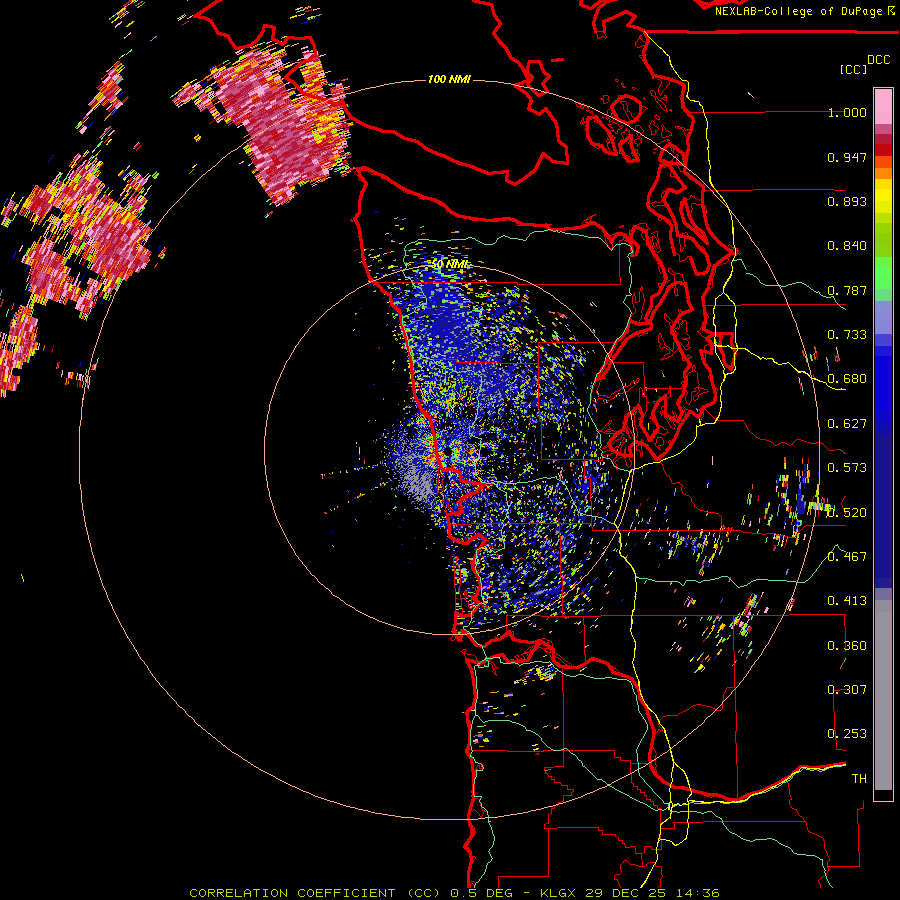900x900 pixels.
Task: Click the 0.893 legend value
Action: tap(847, 201)
